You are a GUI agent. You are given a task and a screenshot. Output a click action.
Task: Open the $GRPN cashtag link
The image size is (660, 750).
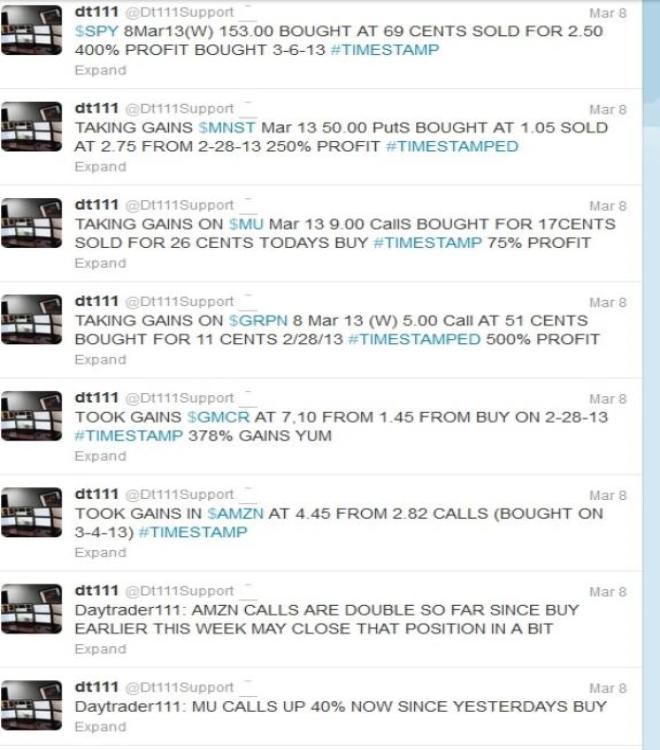[x=258, y=320]
